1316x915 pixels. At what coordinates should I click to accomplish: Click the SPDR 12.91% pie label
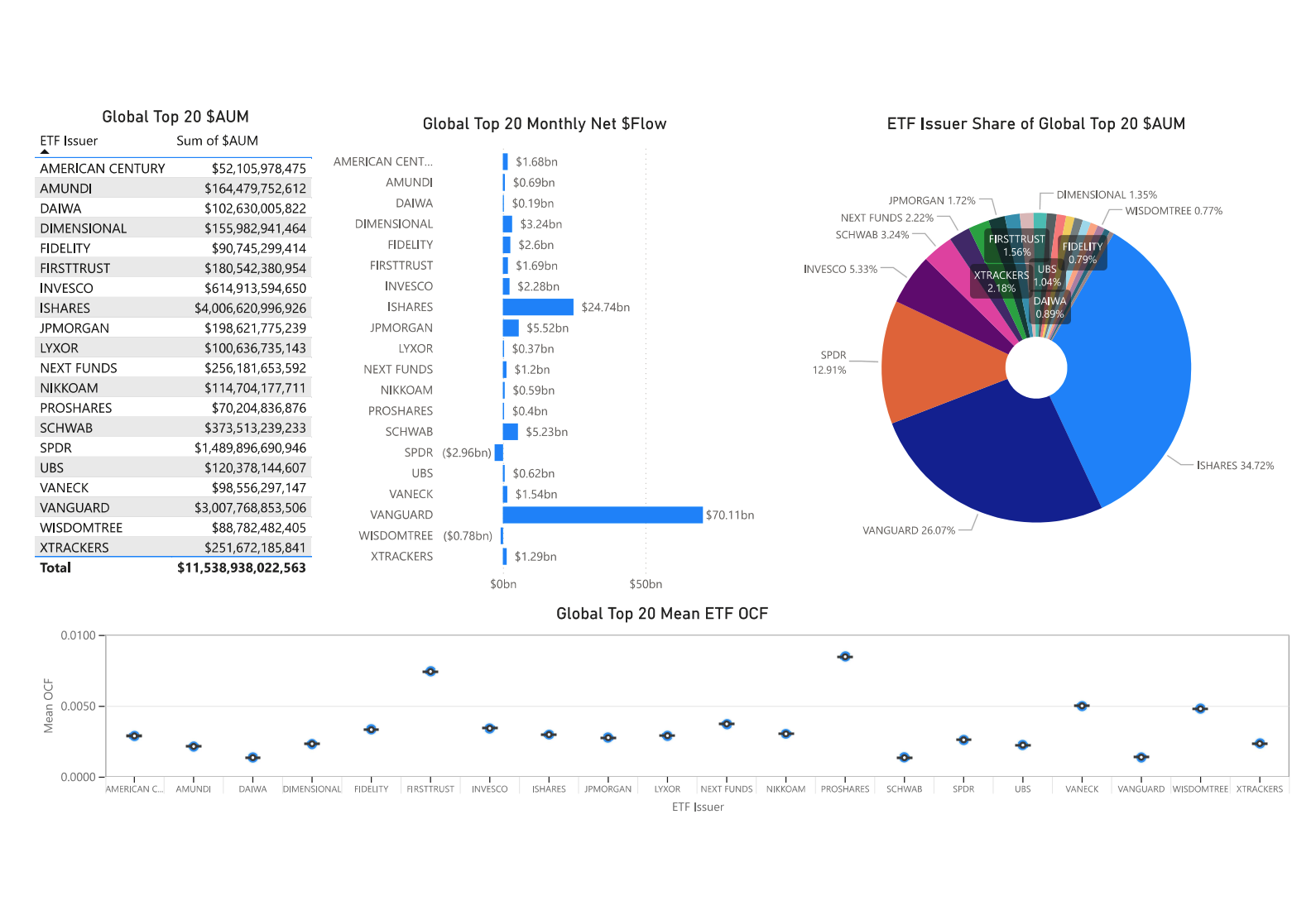[x=831, y=362]
